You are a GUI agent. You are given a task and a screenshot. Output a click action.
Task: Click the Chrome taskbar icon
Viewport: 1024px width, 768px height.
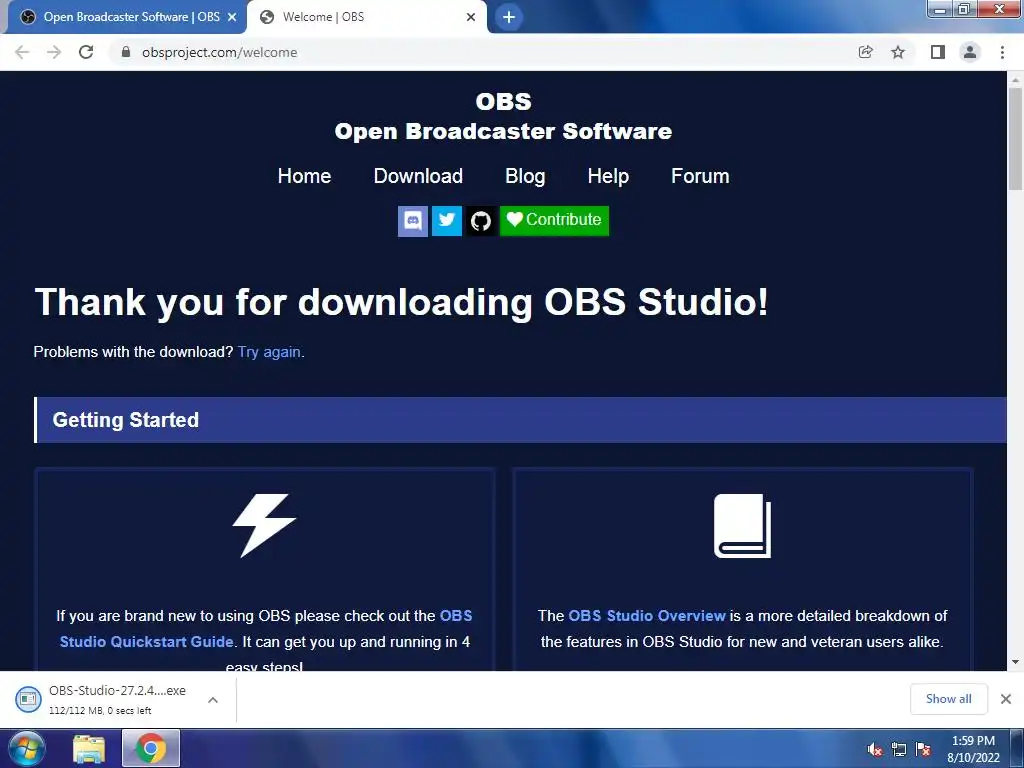point(151,749)
